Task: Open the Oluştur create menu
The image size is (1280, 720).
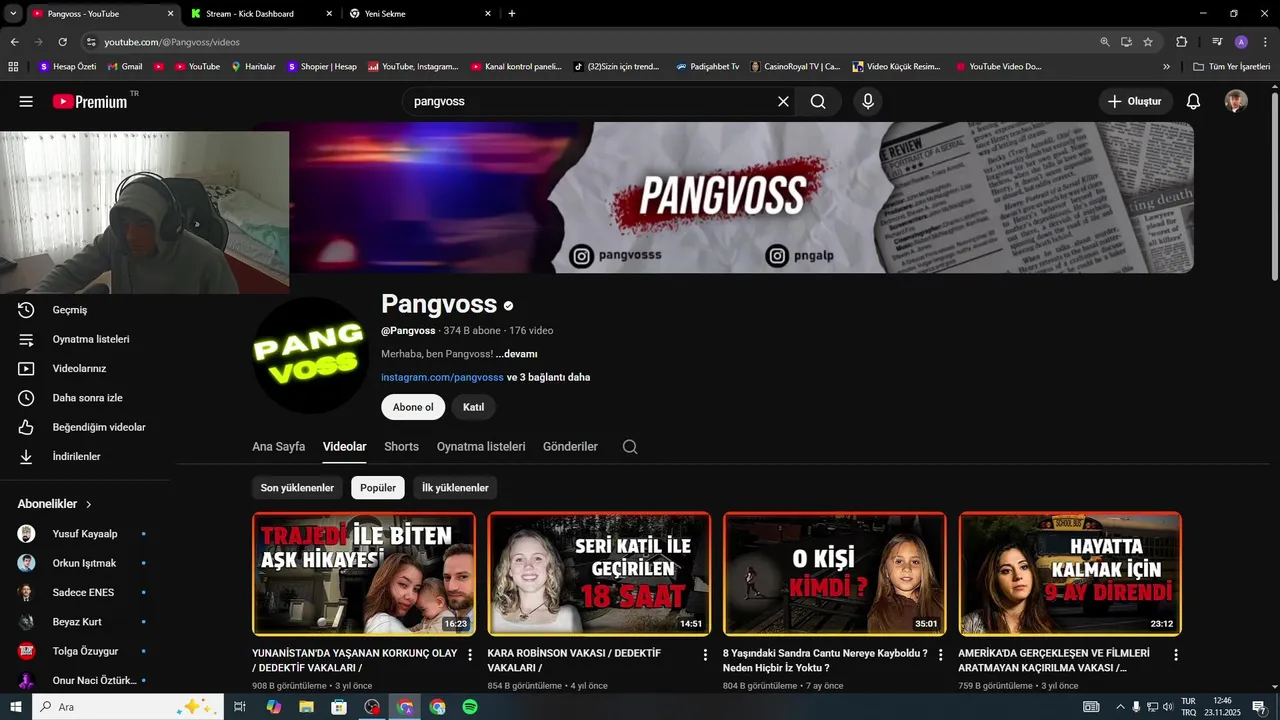Action: coord(1136,101)
